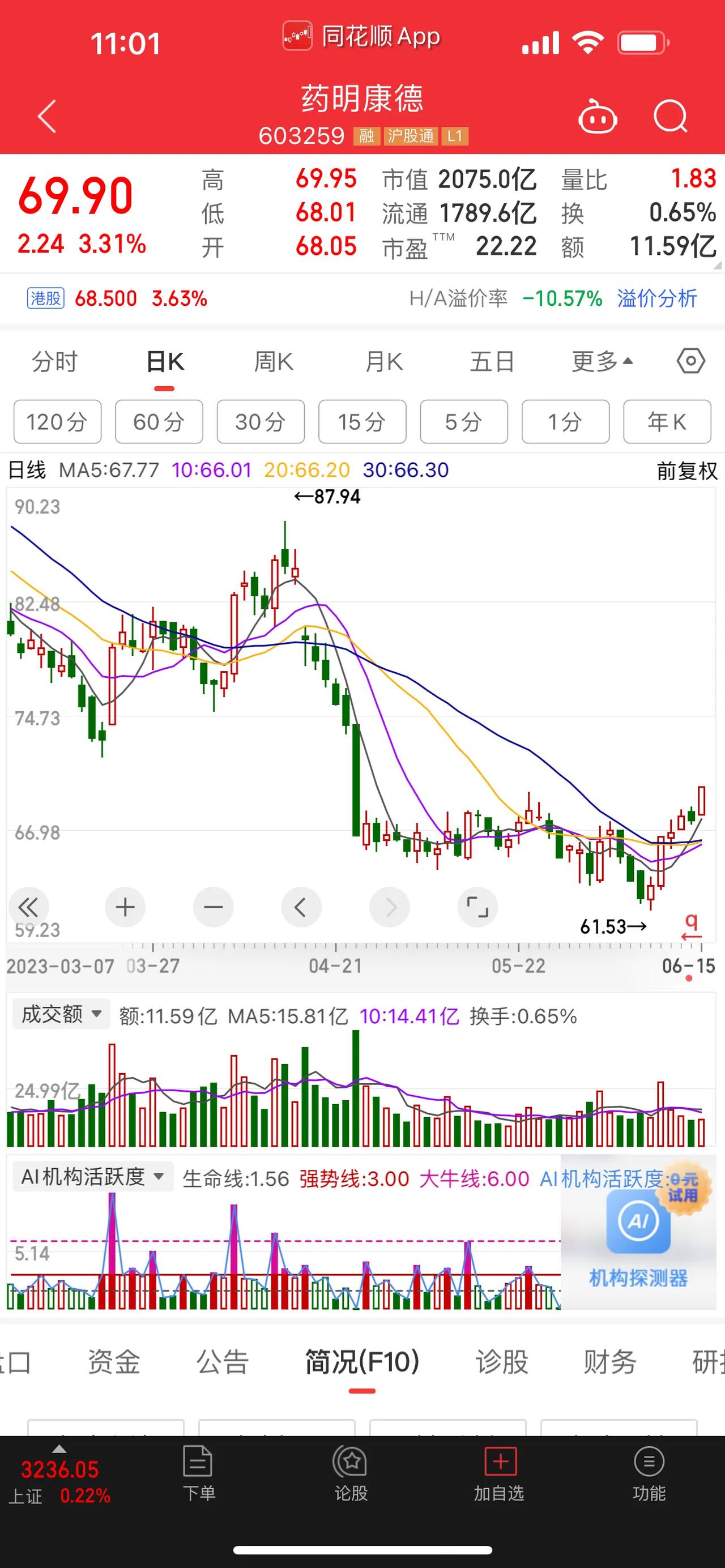Viewport: 725px width, 1568px height.
Task: Open the AI robot assistant icon
Action: click(x=597, y=116)
